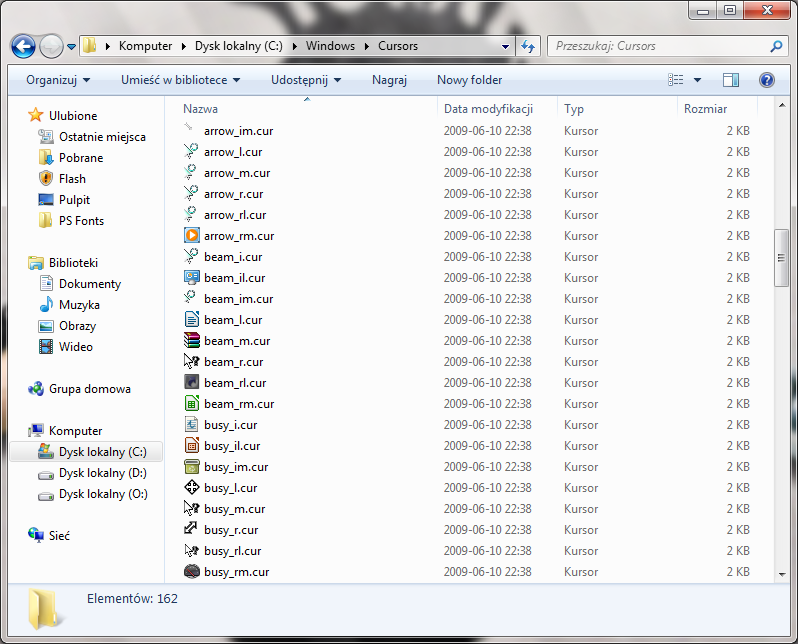Open address bar history dropdown
The width and height of the screenshot is (798, 644).
(505, 46)
